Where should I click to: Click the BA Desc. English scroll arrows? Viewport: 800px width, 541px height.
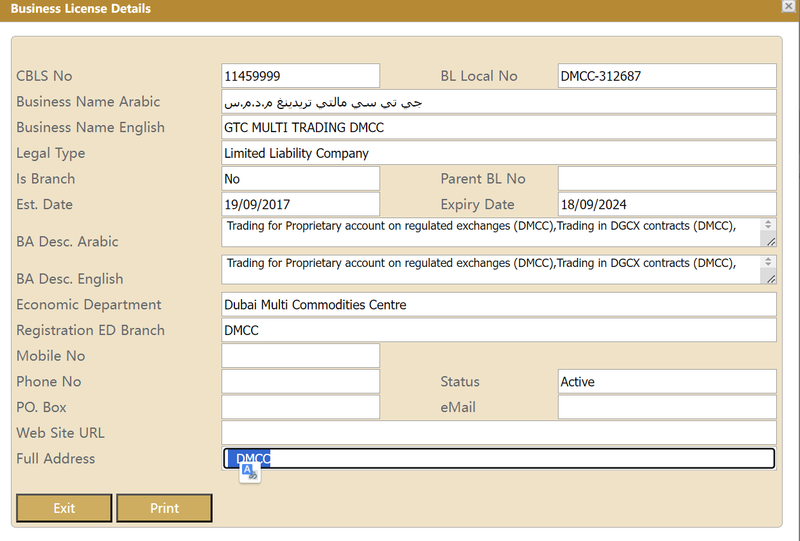[x=768, y=262]
